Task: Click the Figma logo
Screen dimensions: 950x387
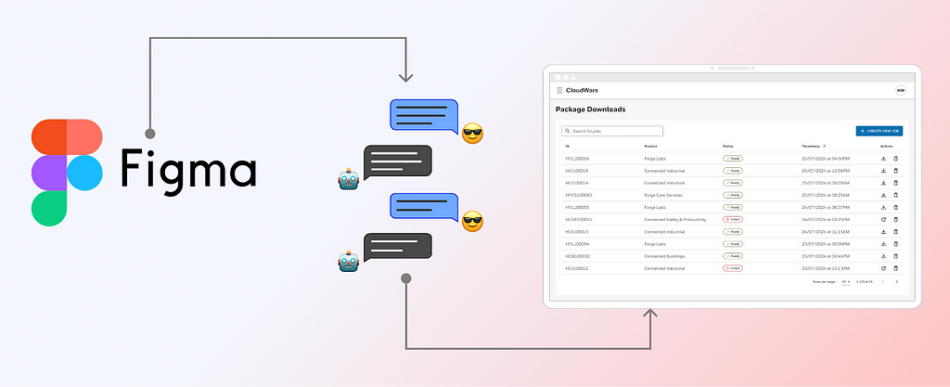Action: coord(67,173)
